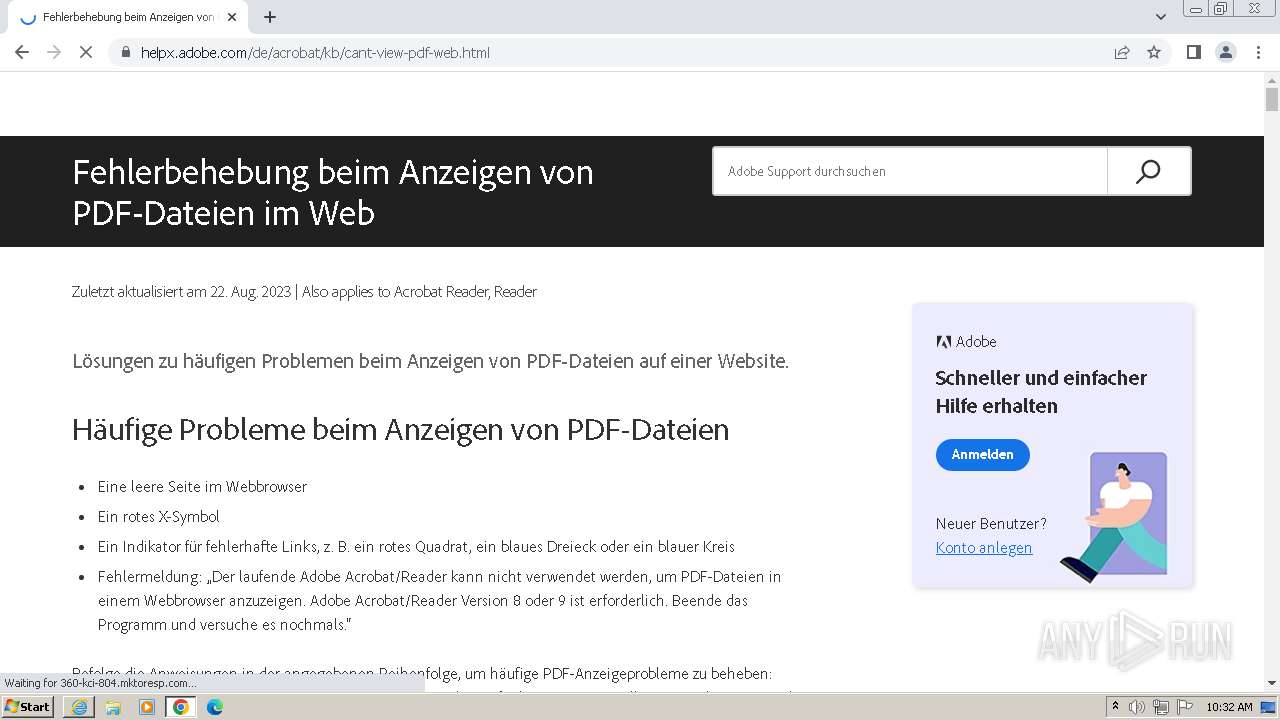Open Chrome side panel

point(1193,52)
